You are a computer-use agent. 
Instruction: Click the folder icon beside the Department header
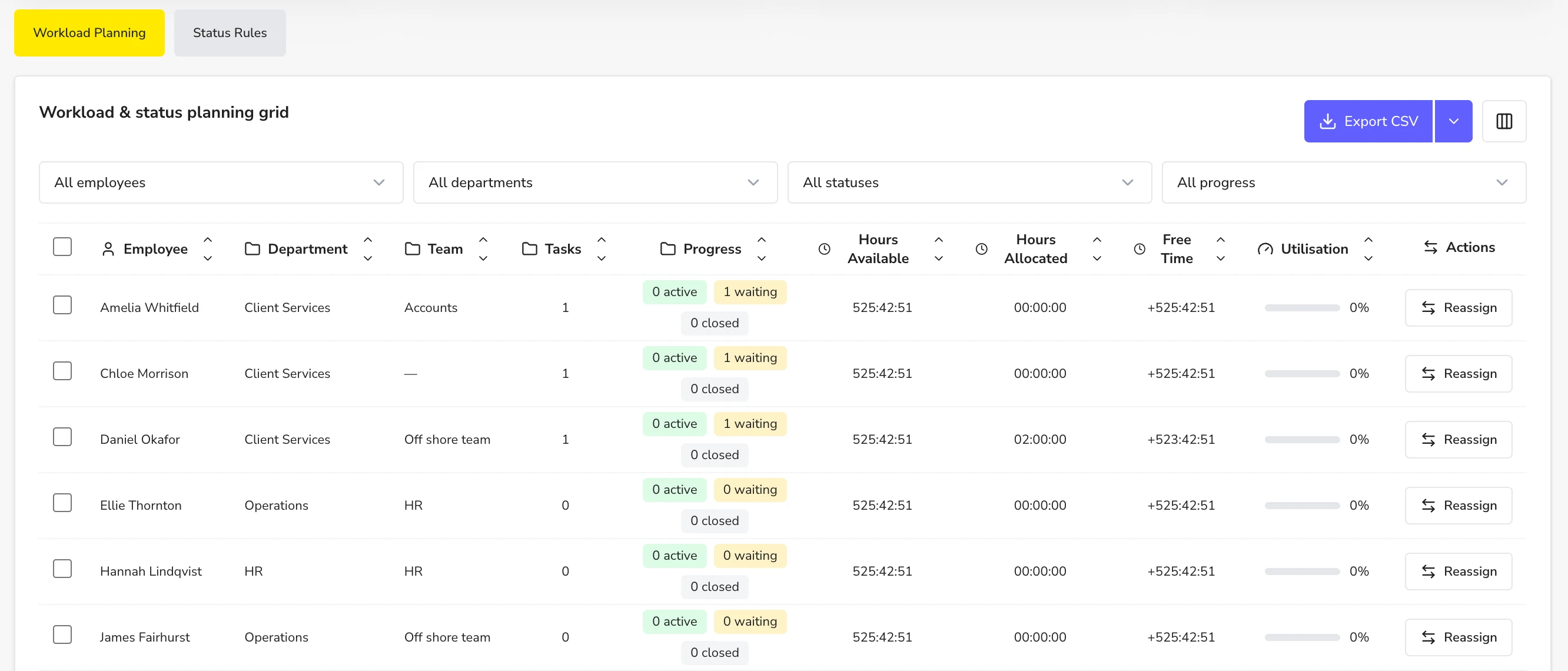tap(252, 248)
